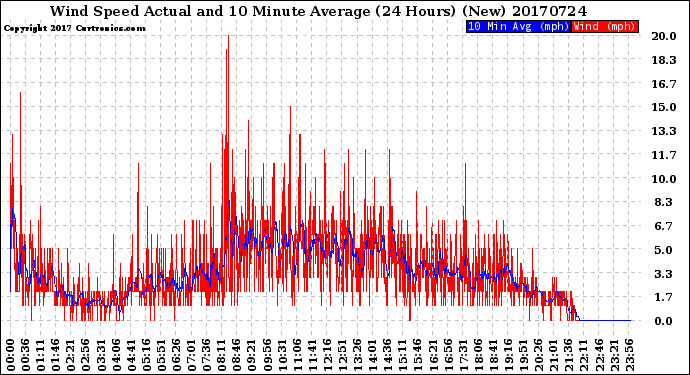The width and height of the screenshot is (690, 375).
Task: Click the 09:56 time label
Action: (x=266, y=355)
